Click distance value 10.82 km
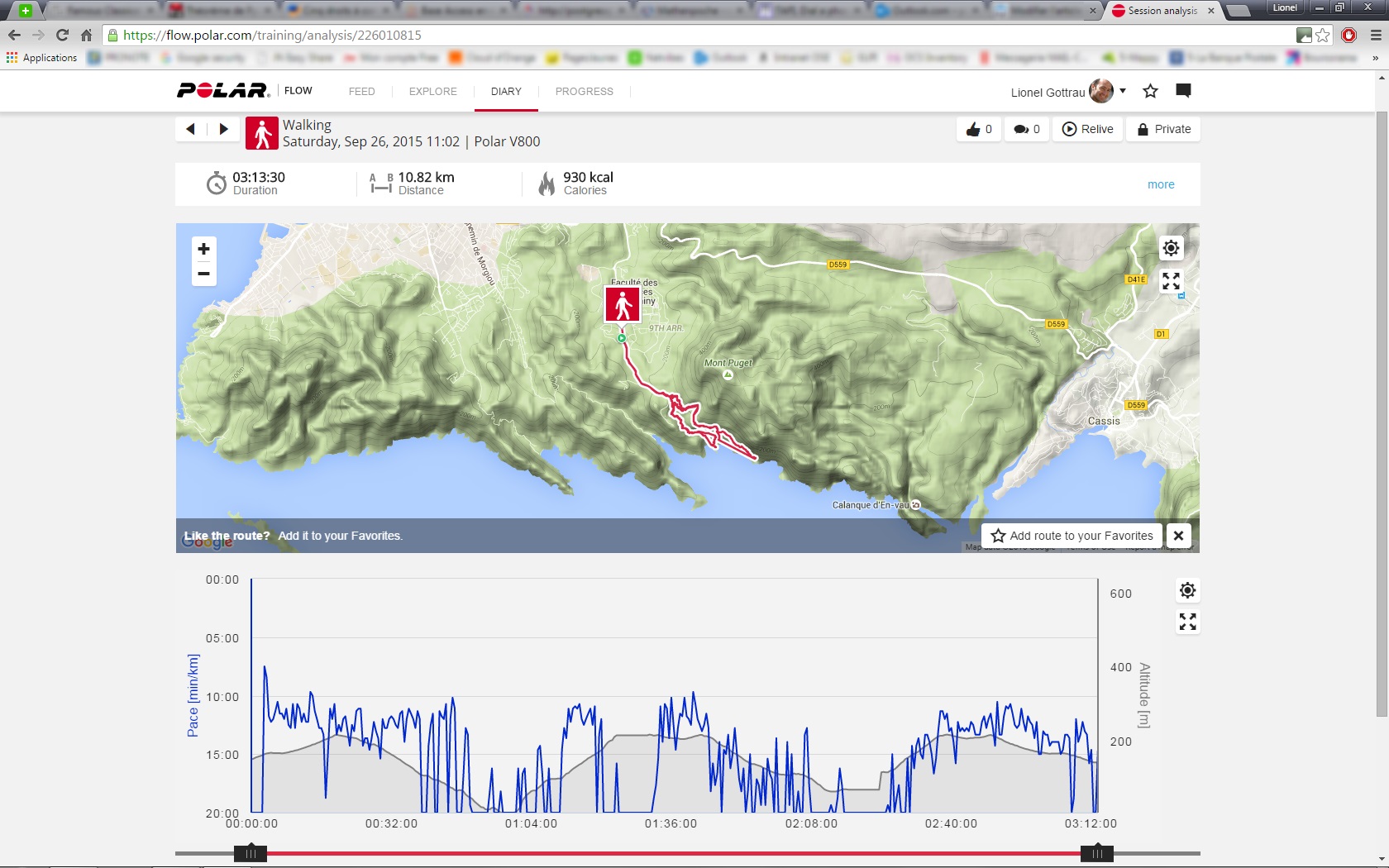The width and height of the screenshot is (1389, 868). tap(426, 177)
